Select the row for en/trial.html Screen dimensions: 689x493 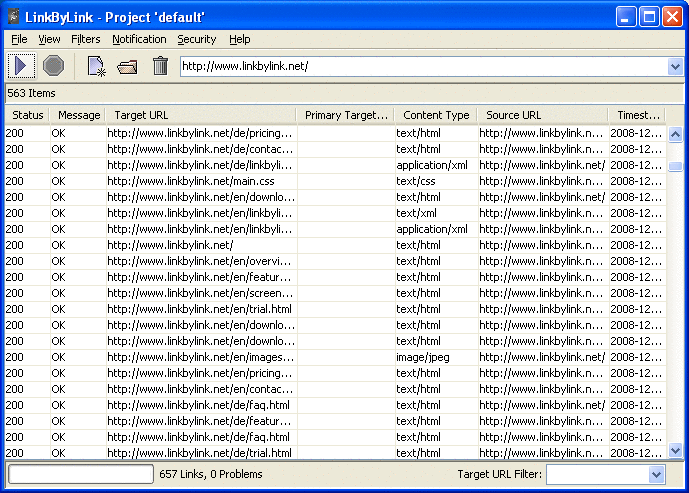point(335,309)
